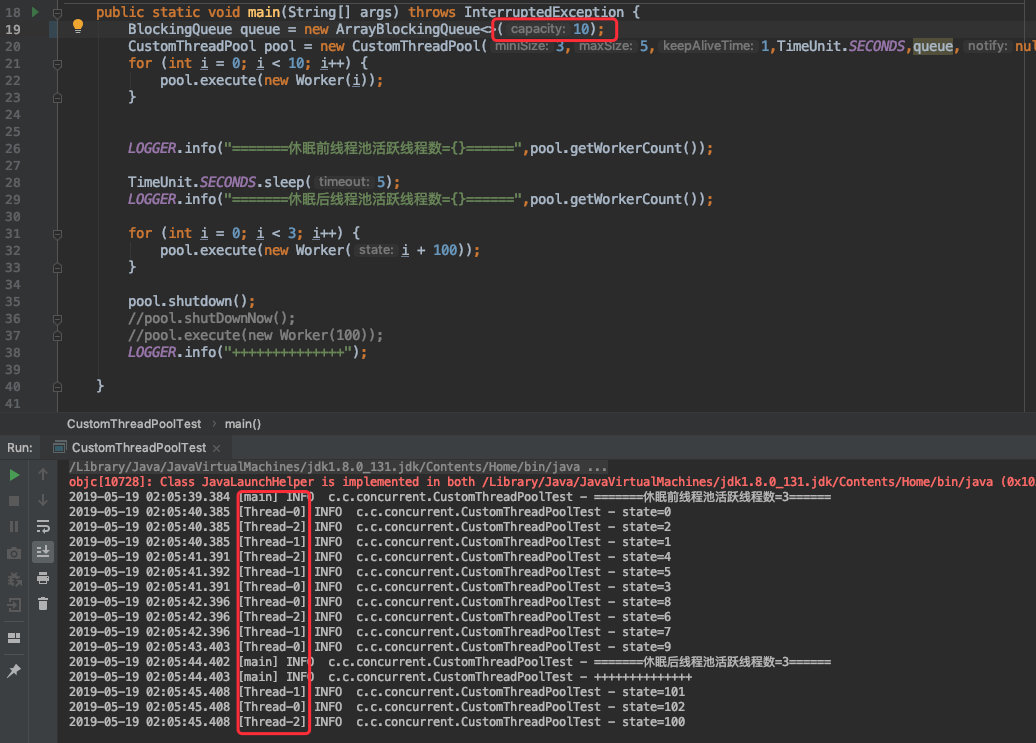Click the print console icon
The height and width of the screenshot is (743, 1036).
click(43, 578)
